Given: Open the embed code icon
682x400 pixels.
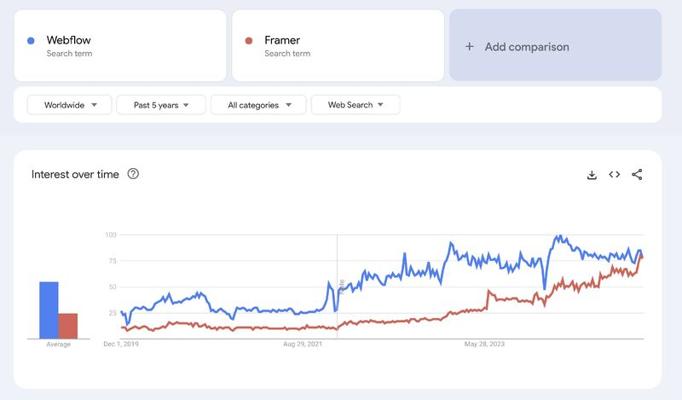Looking at the screenshot, I should 614,174.
